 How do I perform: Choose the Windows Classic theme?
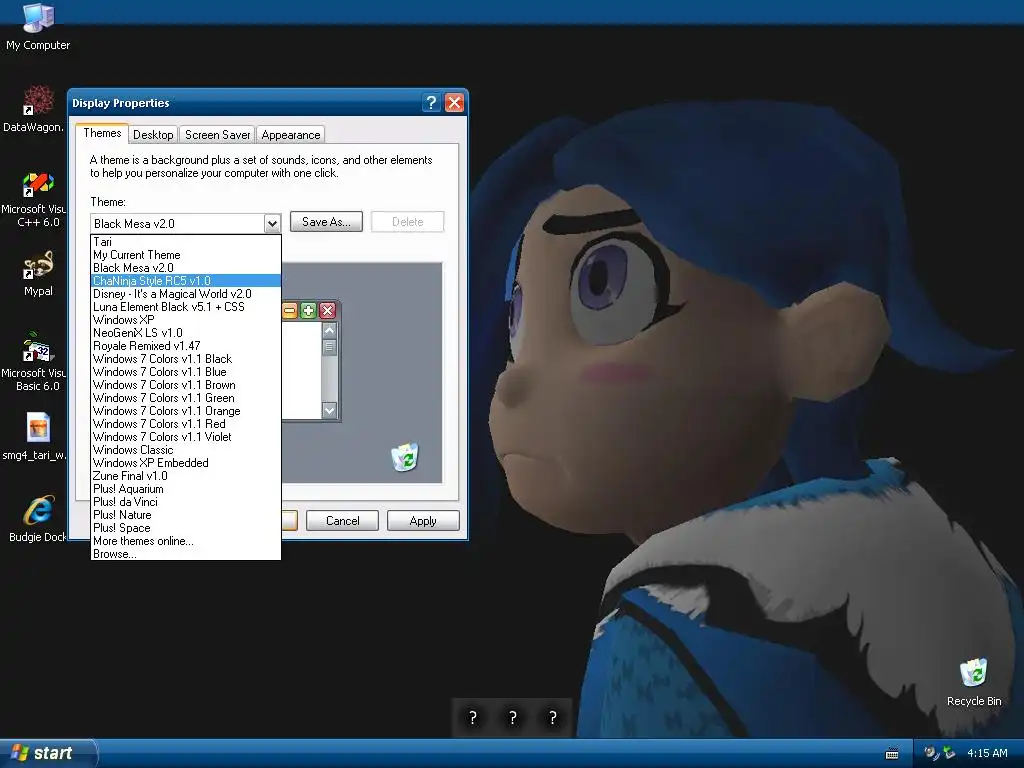point(185,450)
